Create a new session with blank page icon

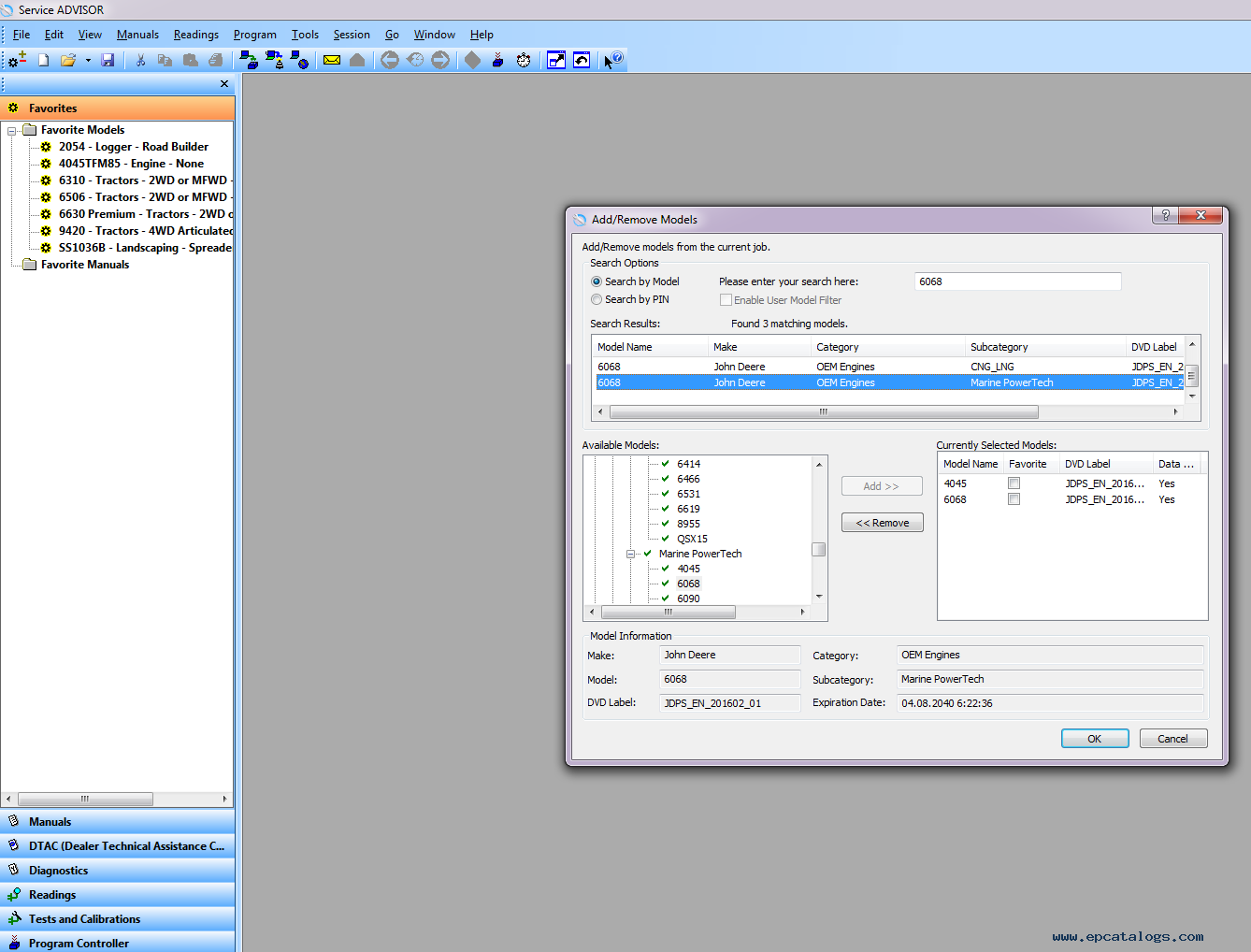click(x=43, y=60)
